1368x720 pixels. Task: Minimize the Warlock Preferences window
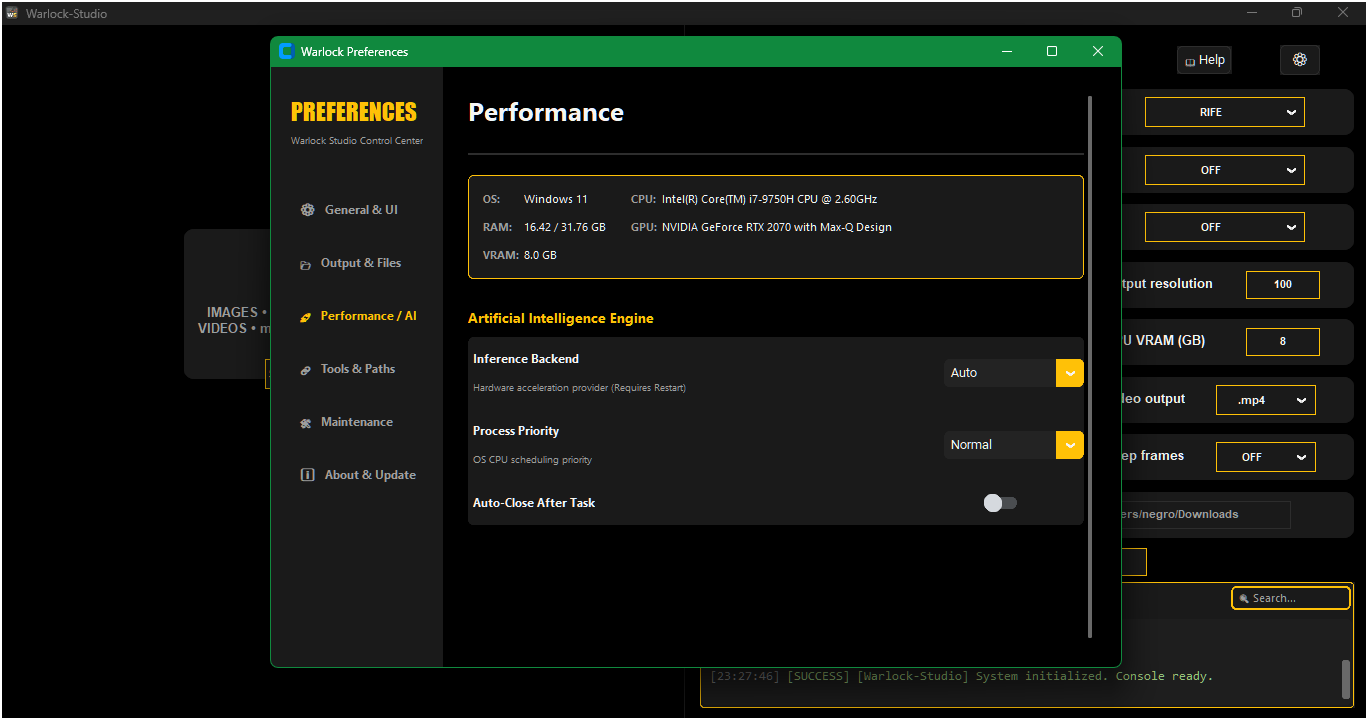(x=1007, y=52)
